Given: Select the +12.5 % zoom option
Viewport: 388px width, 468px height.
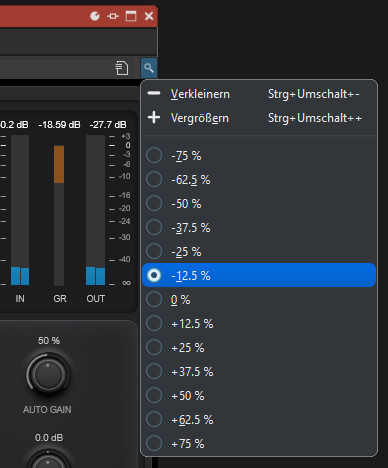Looking at the screenshot, I should 259,324.
